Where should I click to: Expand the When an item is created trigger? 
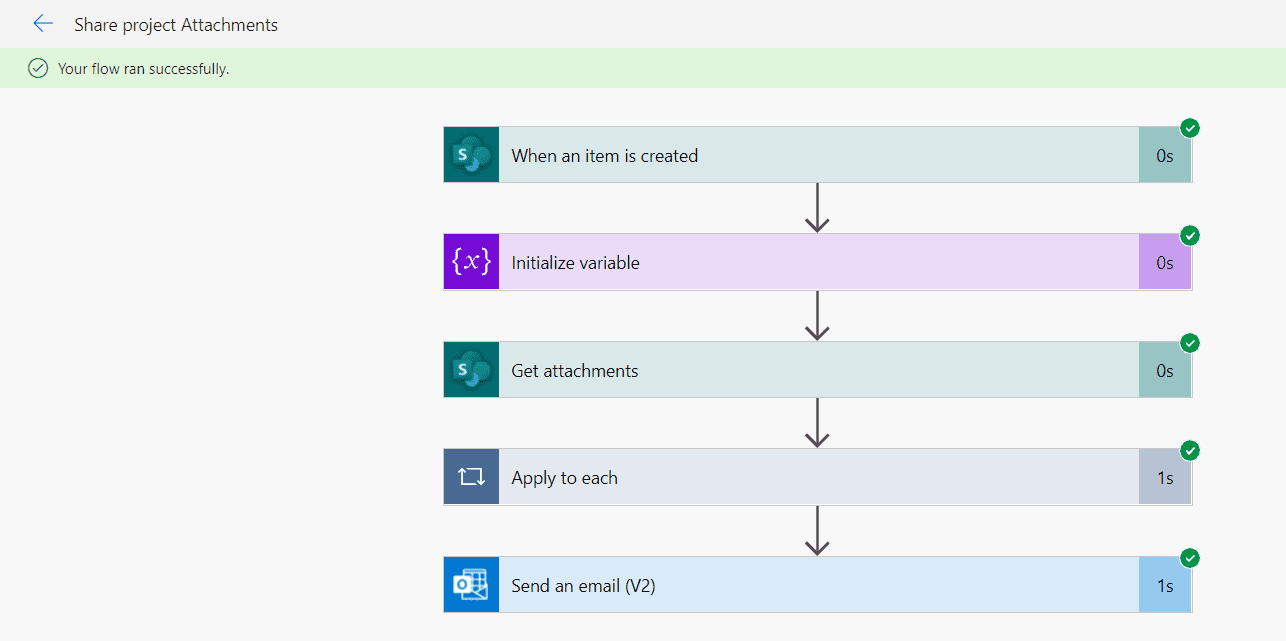800,154
